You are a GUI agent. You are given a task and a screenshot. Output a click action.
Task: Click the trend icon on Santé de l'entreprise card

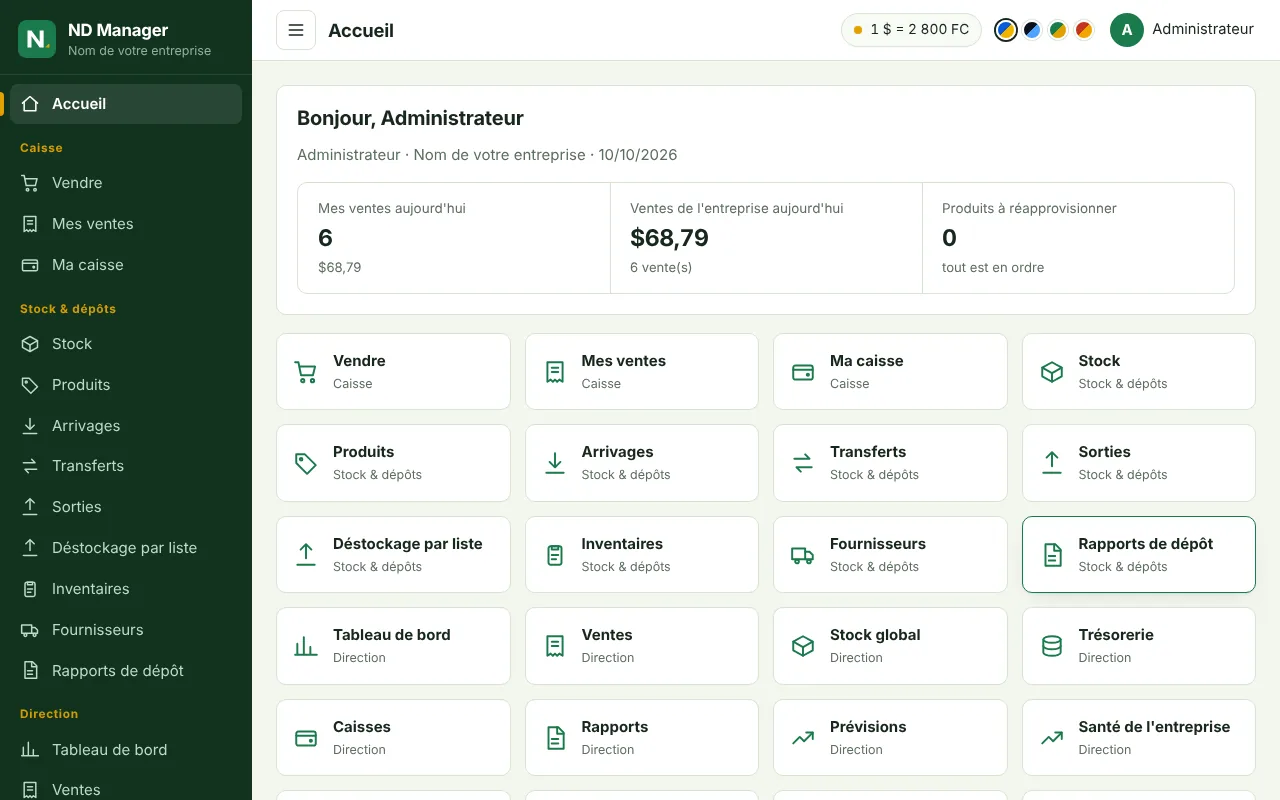[x=1052, y=738]
